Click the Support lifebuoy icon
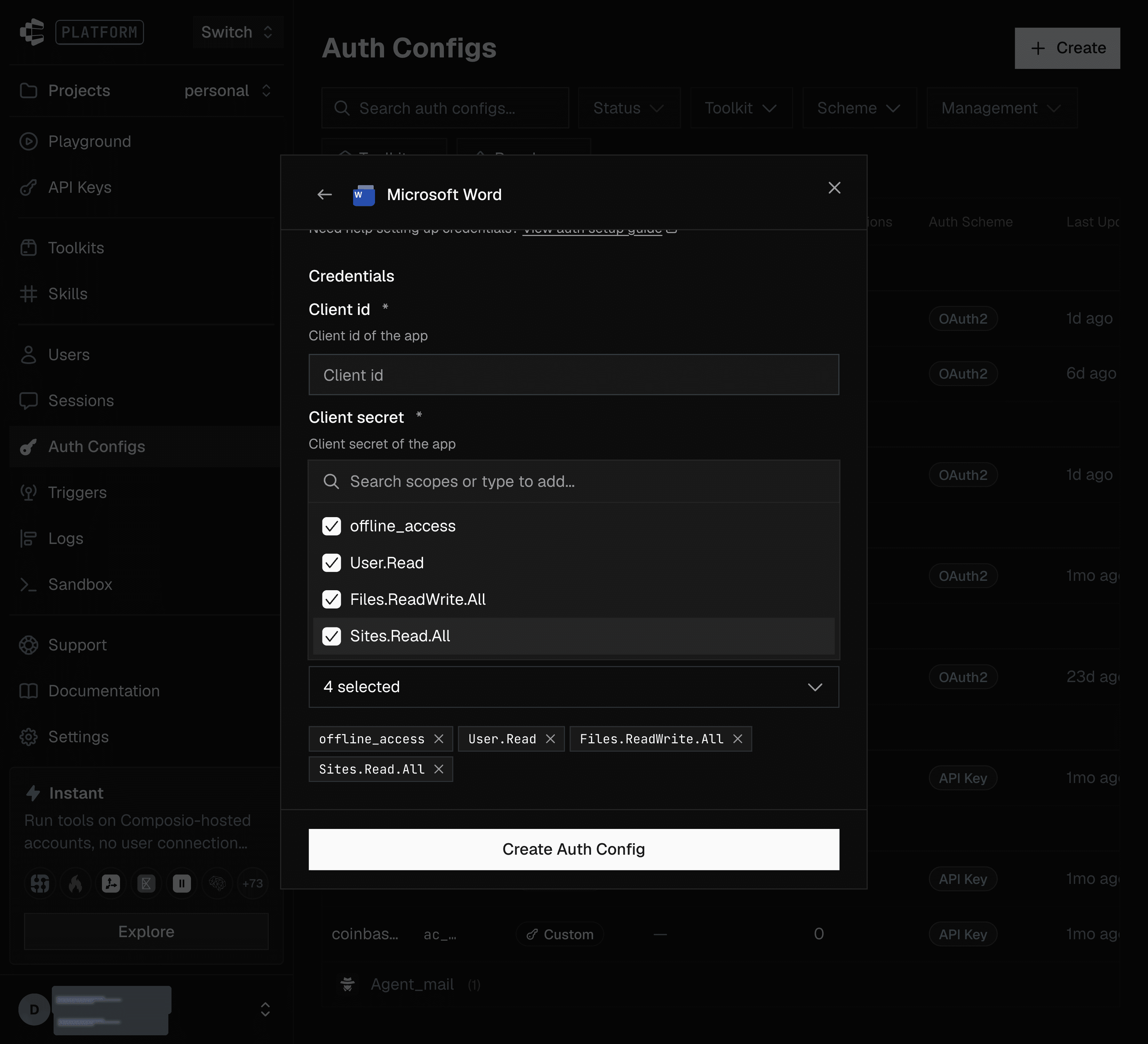The height and width of the screenshot is (1044, 1148). click(29, 645)
